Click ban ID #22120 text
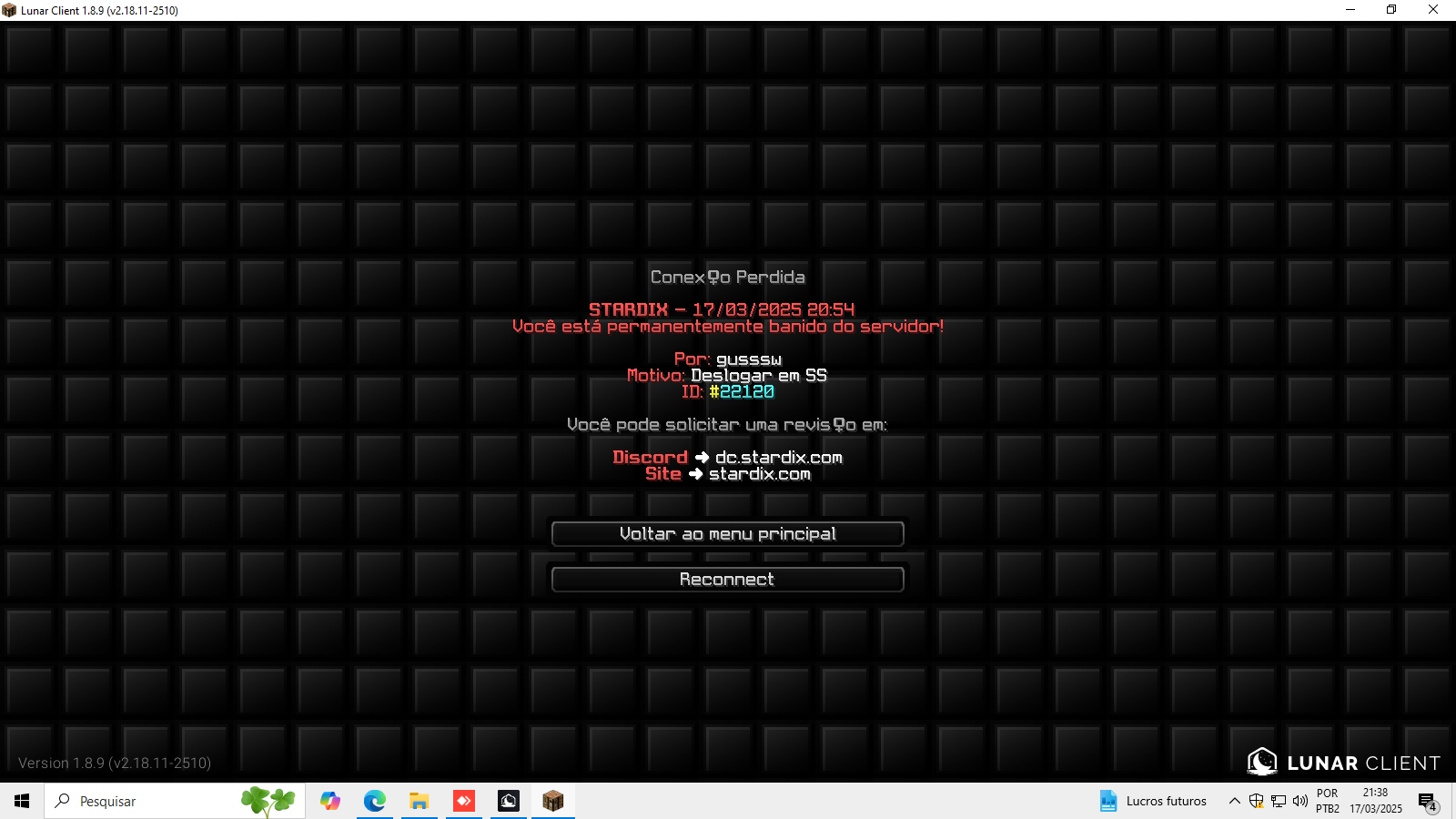 coord(727,392)
